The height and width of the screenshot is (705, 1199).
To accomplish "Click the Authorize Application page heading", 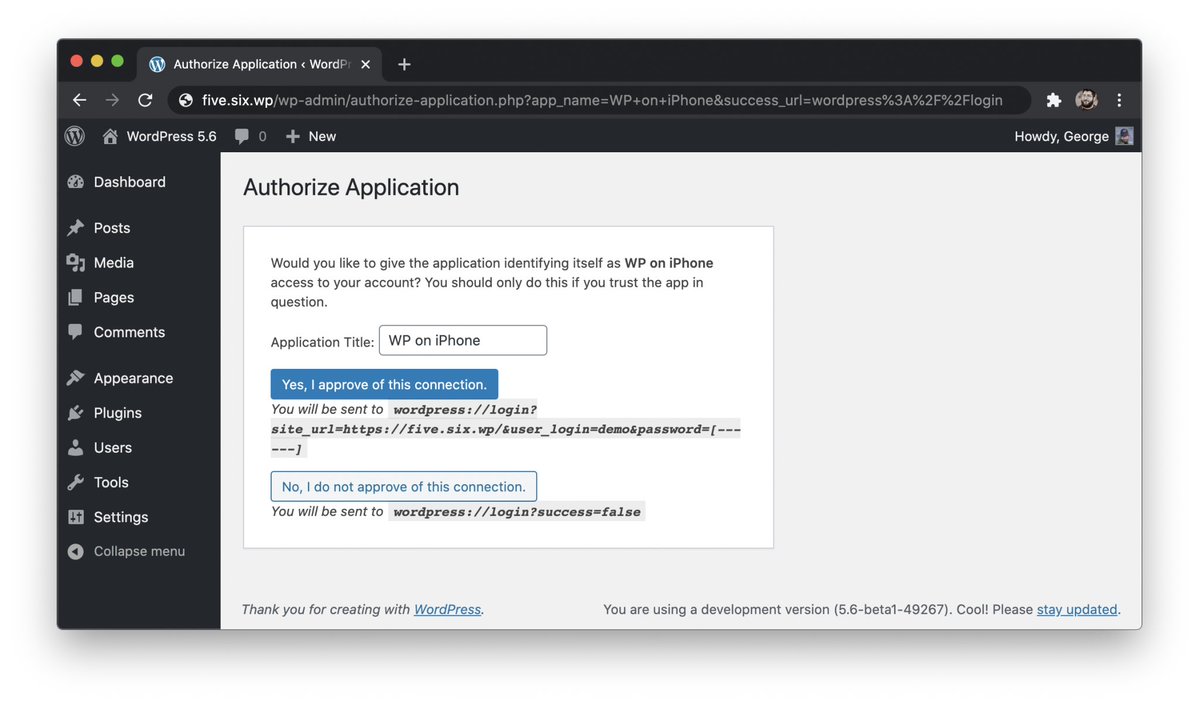I will coord(351,187).
